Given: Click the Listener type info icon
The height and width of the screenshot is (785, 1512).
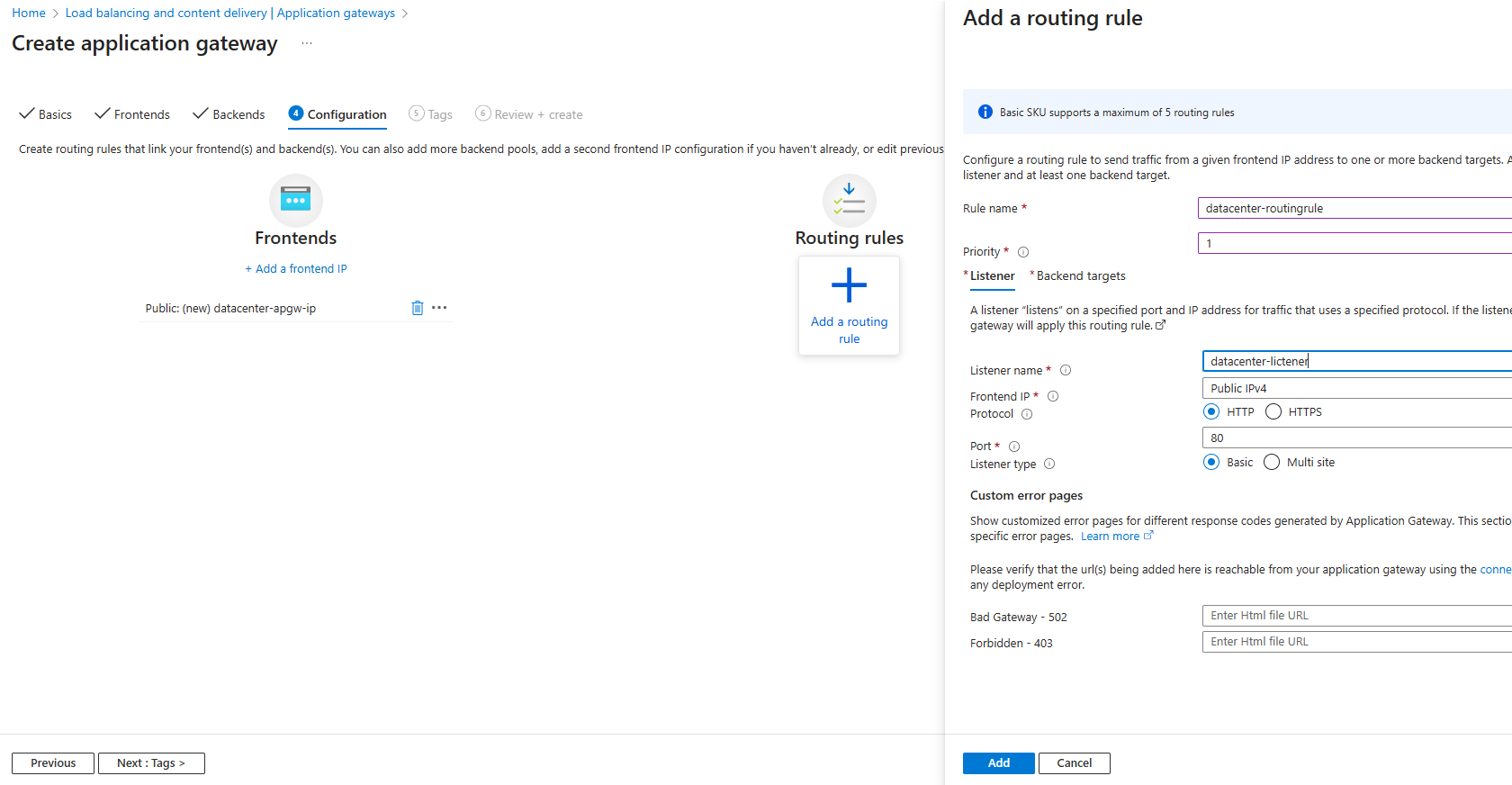Looking at the screenshot, I should point(1049,465).
